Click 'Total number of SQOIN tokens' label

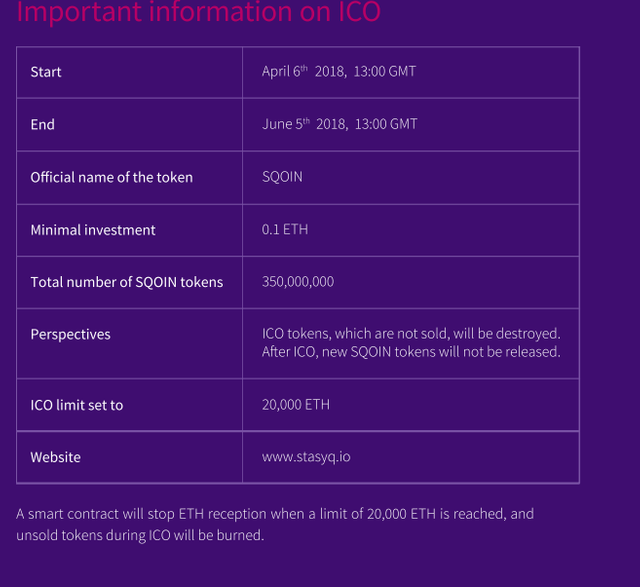click(127, 282)
